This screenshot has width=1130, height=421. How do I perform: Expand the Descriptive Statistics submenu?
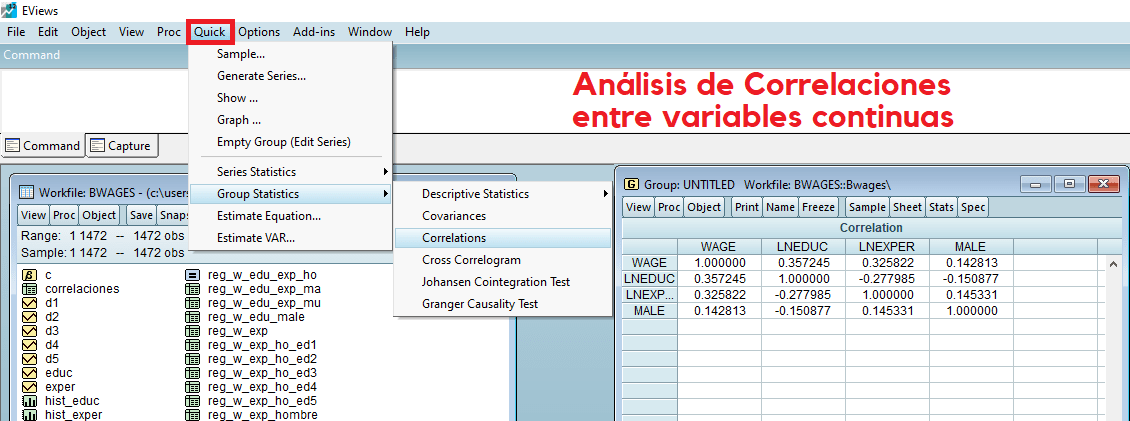pos(502,194)
